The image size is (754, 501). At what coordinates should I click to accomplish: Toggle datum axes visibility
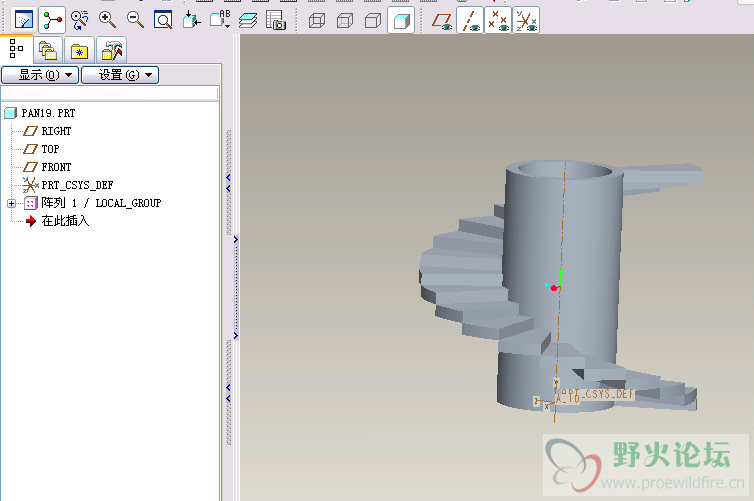(x=470, y=21)
